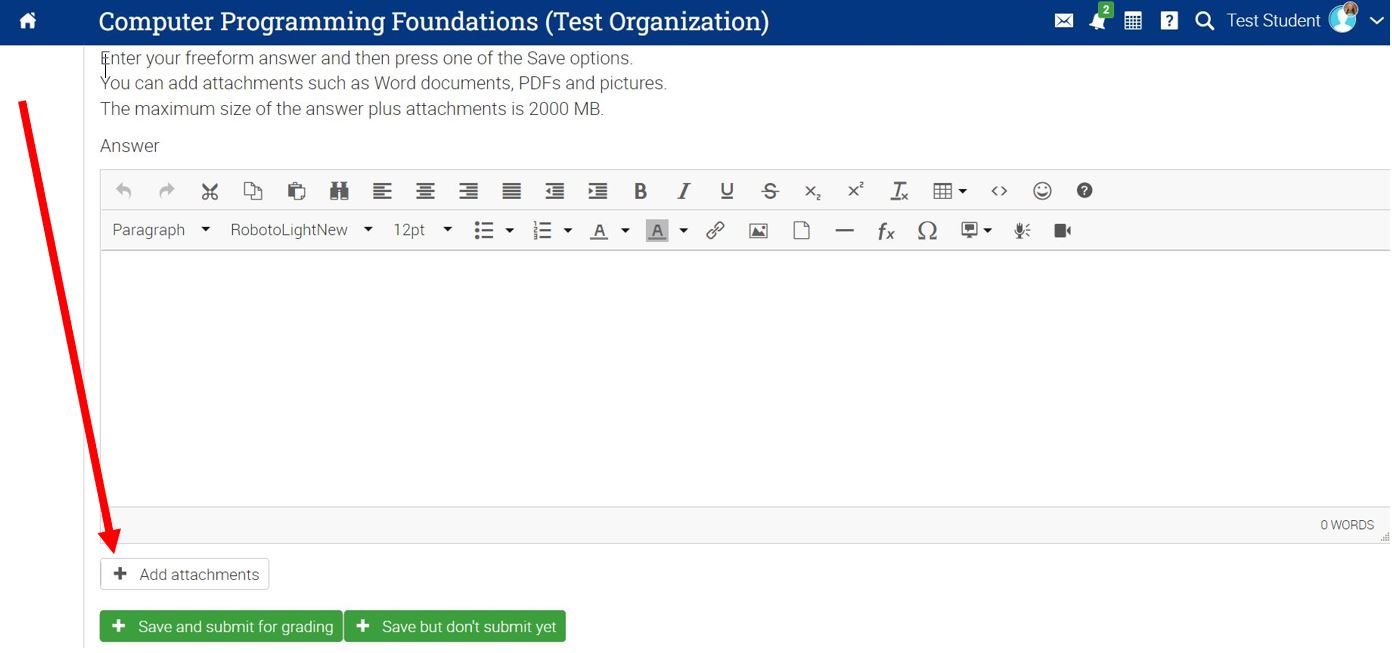Toggle italic formatting
Viewport: 1392px width, 653px height.
click(x=684, y=191)
